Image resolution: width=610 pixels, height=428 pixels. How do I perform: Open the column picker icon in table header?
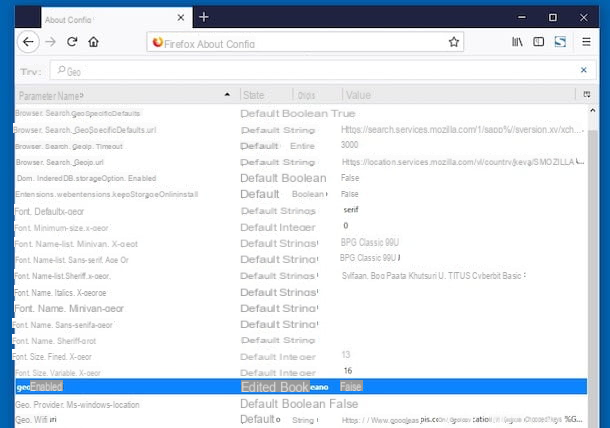(587, 95)
